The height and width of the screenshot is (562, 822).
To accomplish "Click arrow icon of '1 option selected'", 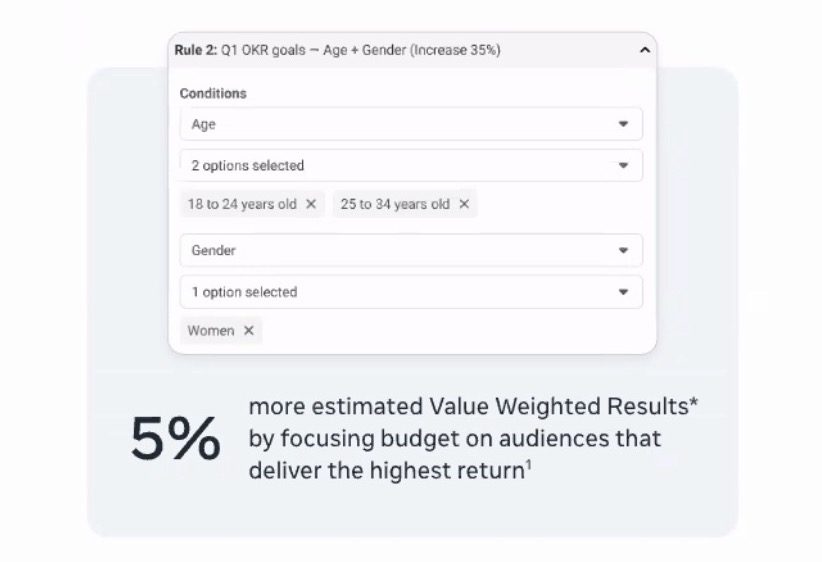I will click(623, 292).
